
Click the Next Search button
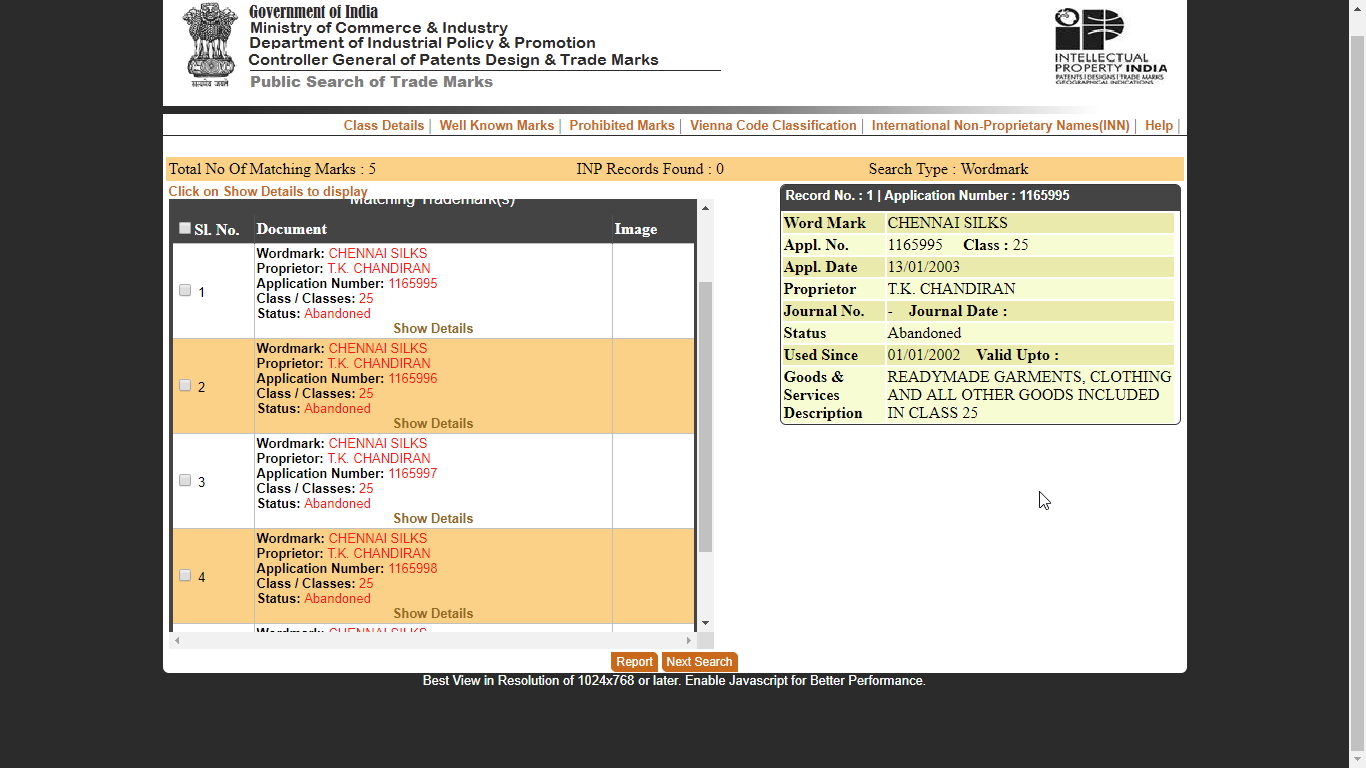[699, 662]
